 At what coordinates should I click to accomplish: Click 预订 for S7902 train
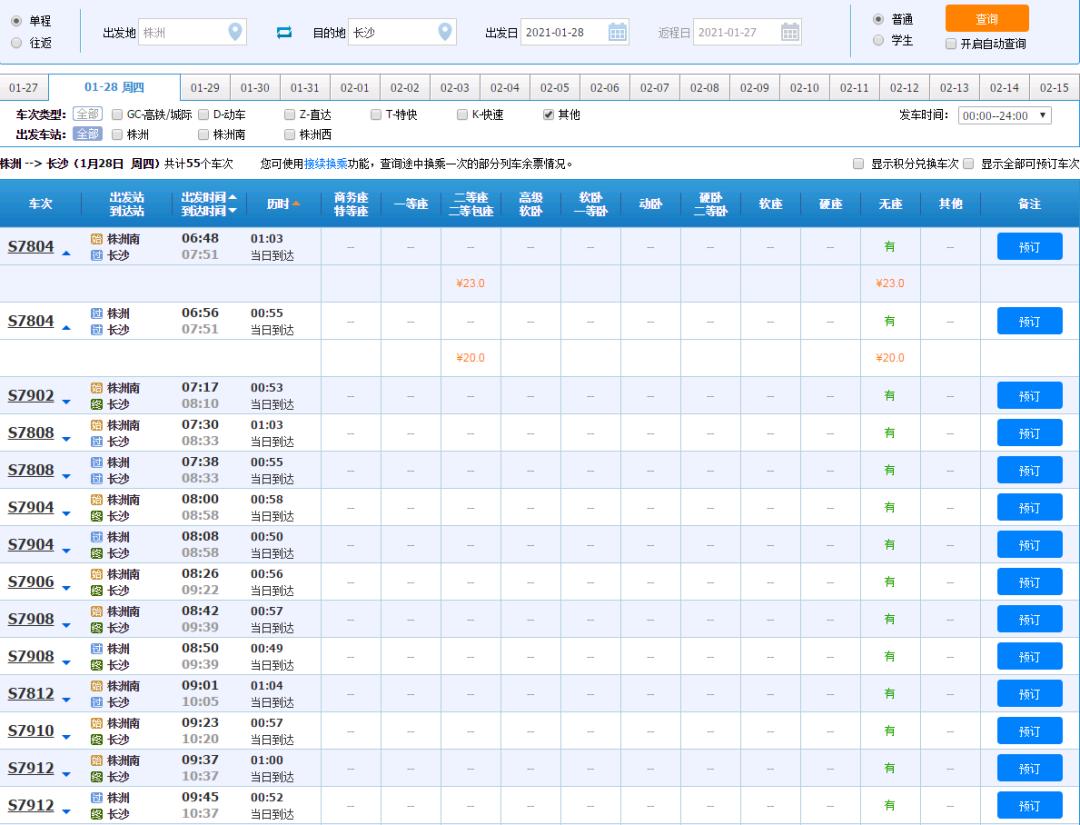1030,396
